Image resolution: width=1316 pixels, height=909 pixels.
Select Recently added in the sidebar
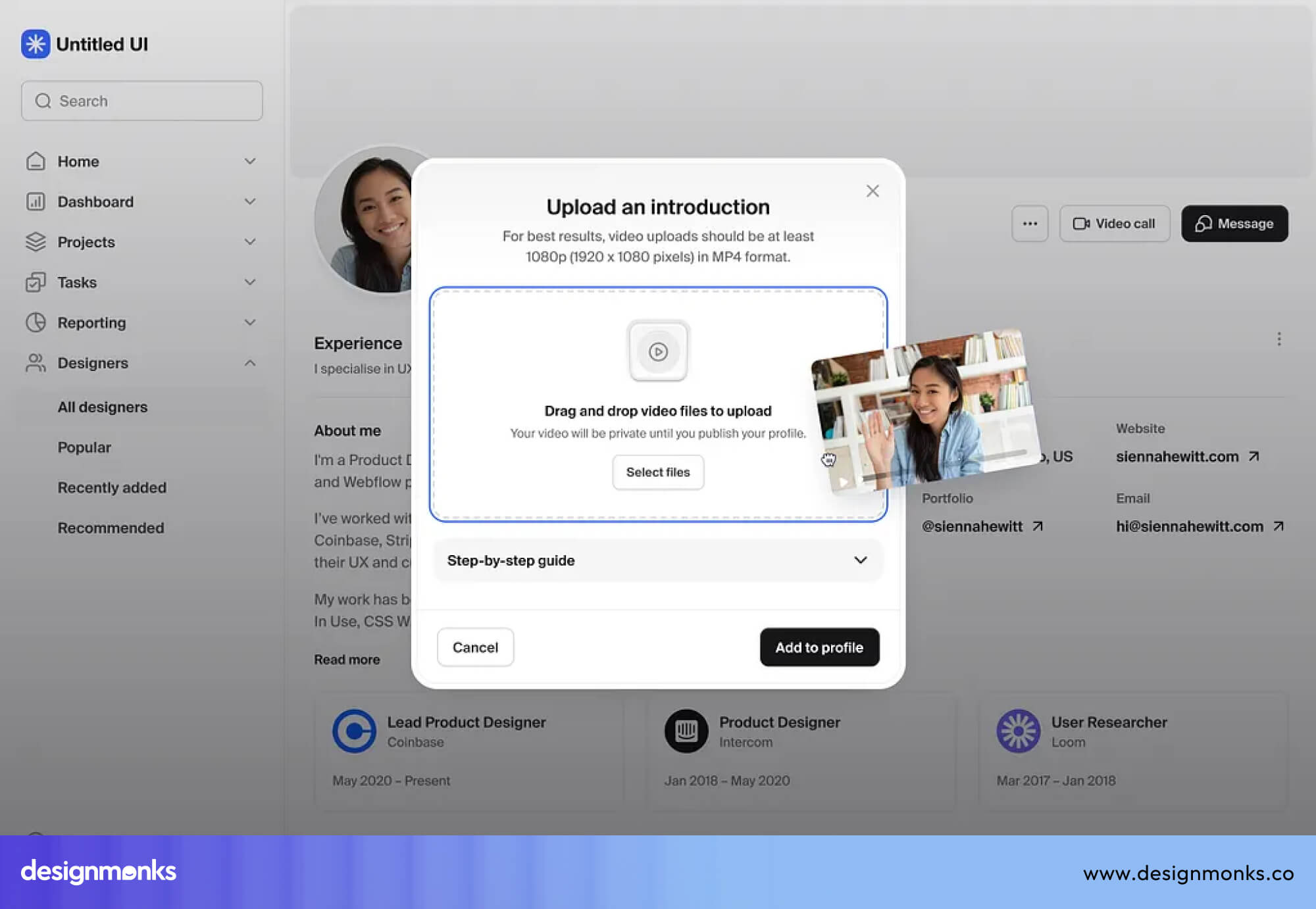tap(112, 487)
